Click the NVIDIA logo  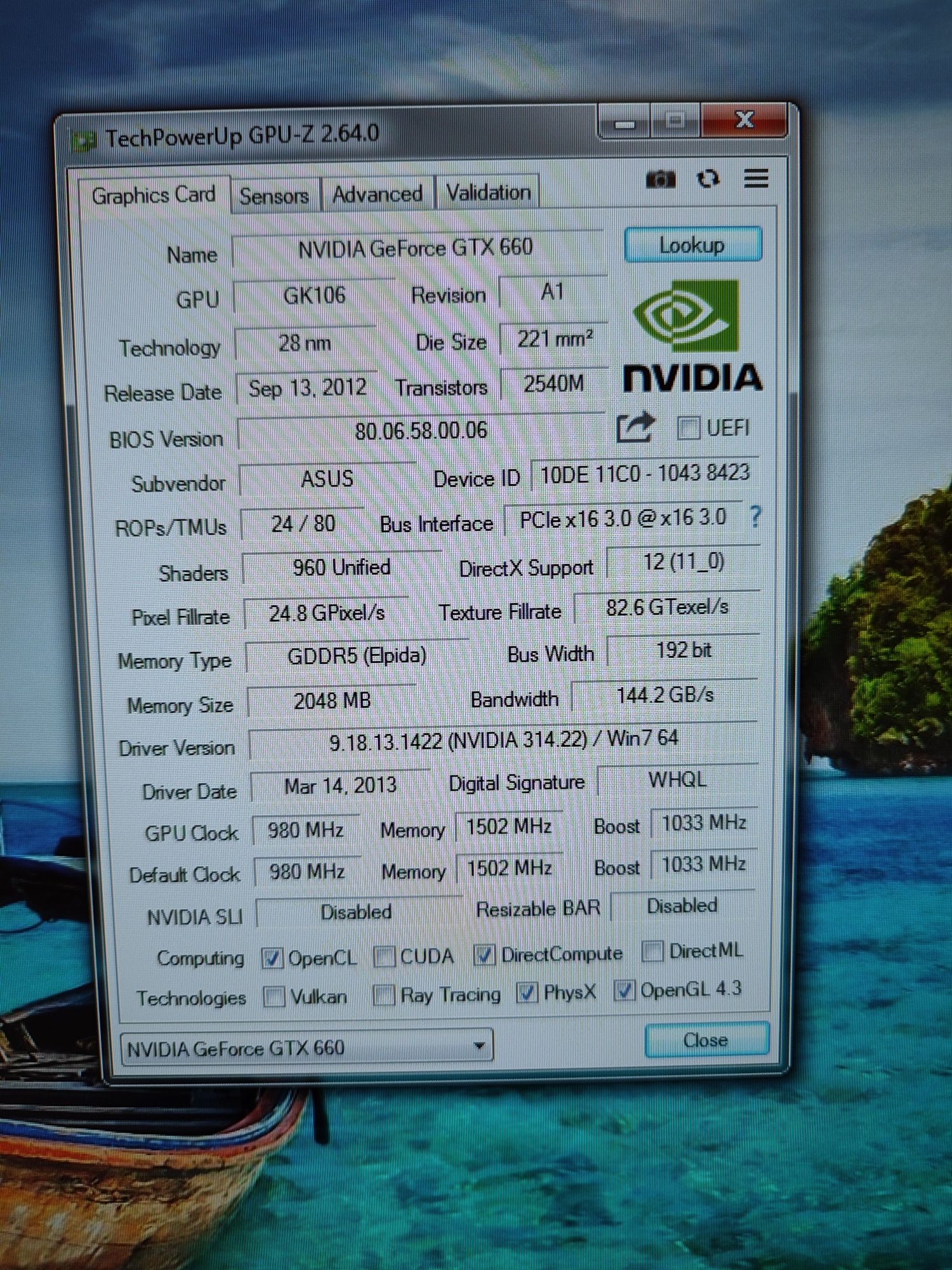pyautogui.click(x=692, y=335)
